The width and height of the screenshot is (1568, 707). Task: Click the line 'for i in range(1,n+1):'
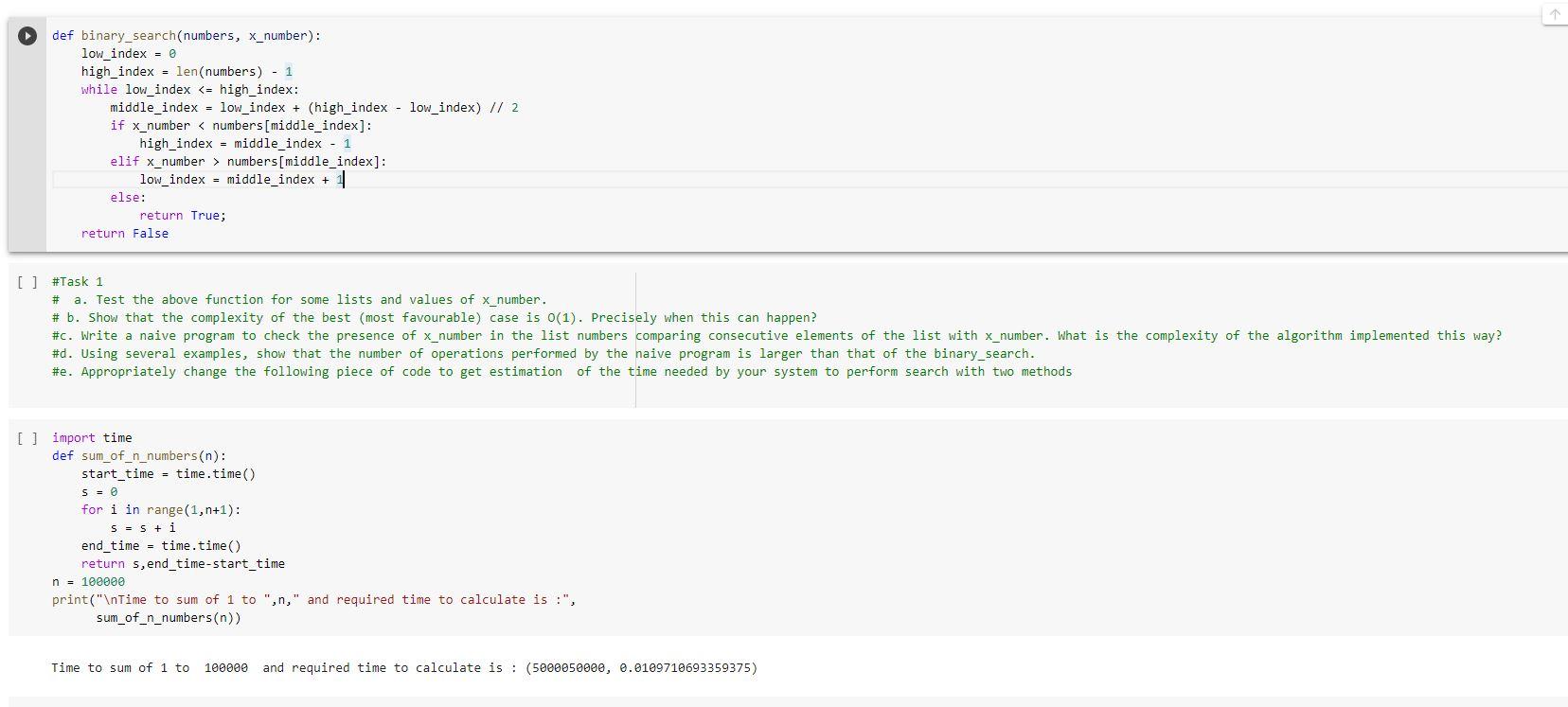click(161, 510)
